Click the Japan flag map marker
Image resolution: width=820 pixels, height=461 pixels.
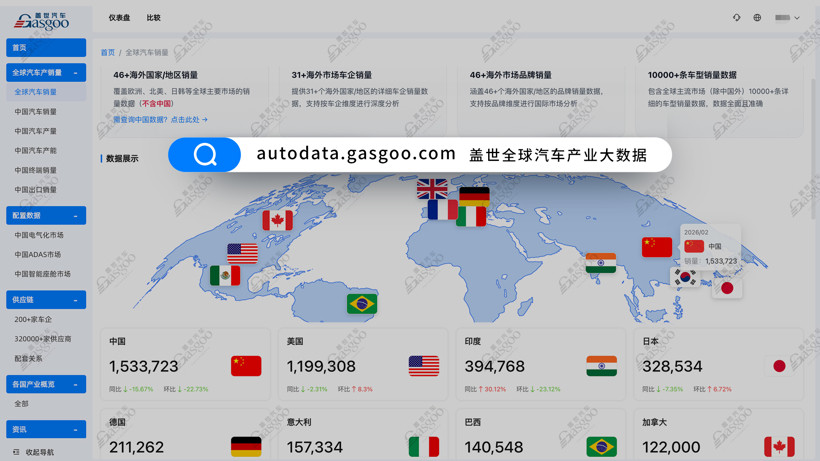tap(727, 288)
